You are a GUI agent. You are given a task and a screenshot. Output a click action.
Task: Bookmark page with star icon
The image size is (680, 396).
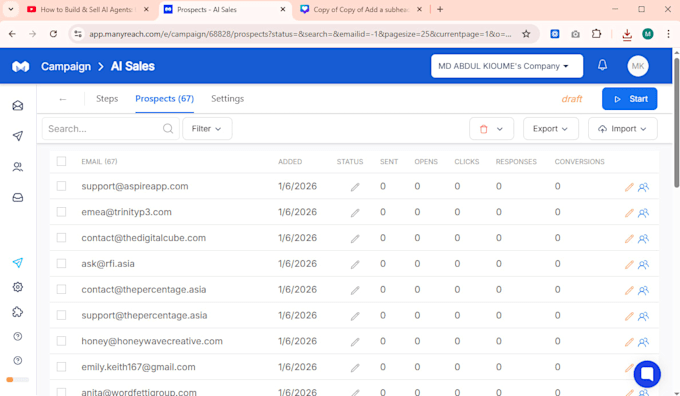[526, 34]
